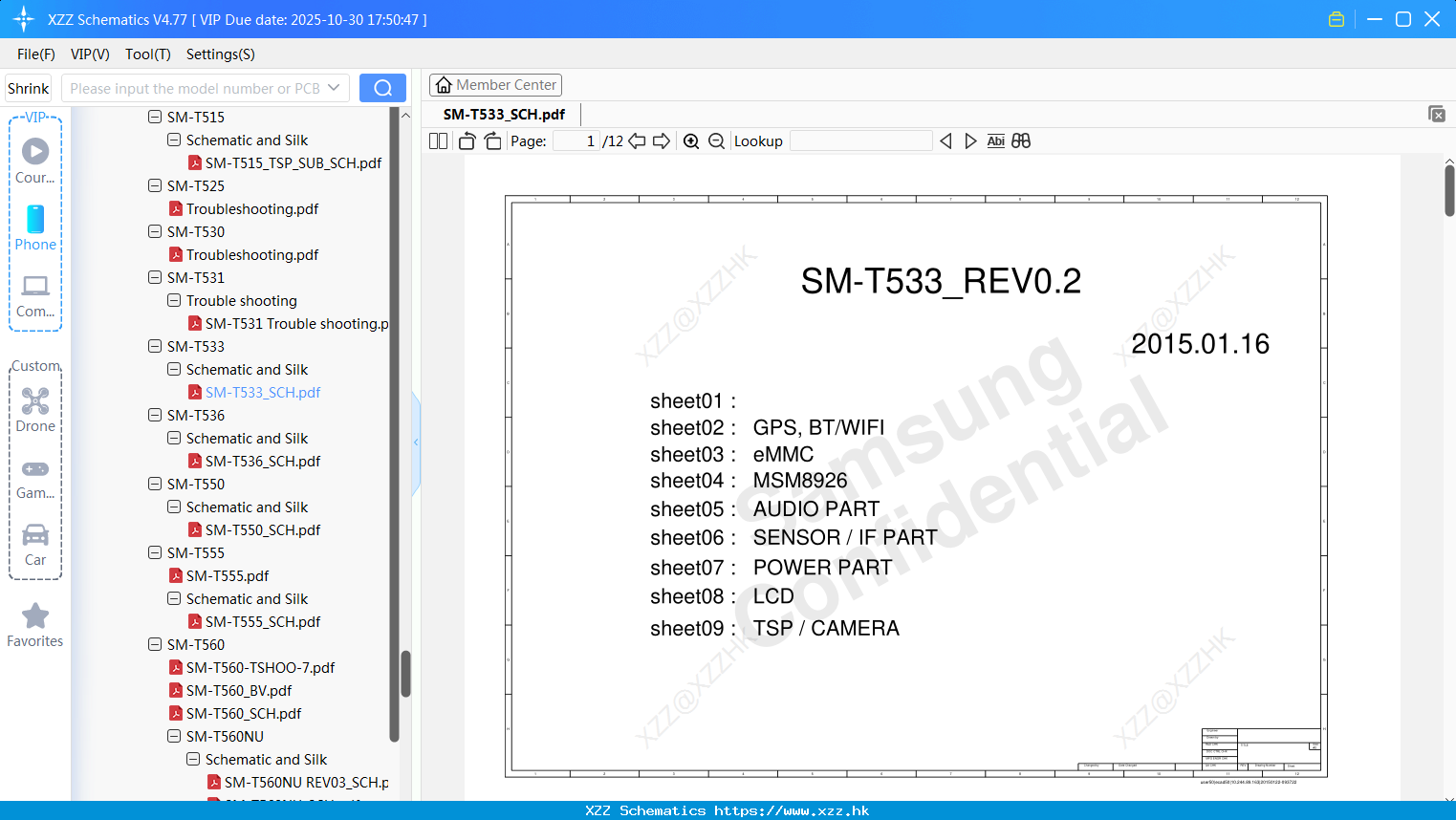The width and height of the screenshot is (1456, 820).
Task: Open the model number dropdown arrow
Action: (334, 88)
